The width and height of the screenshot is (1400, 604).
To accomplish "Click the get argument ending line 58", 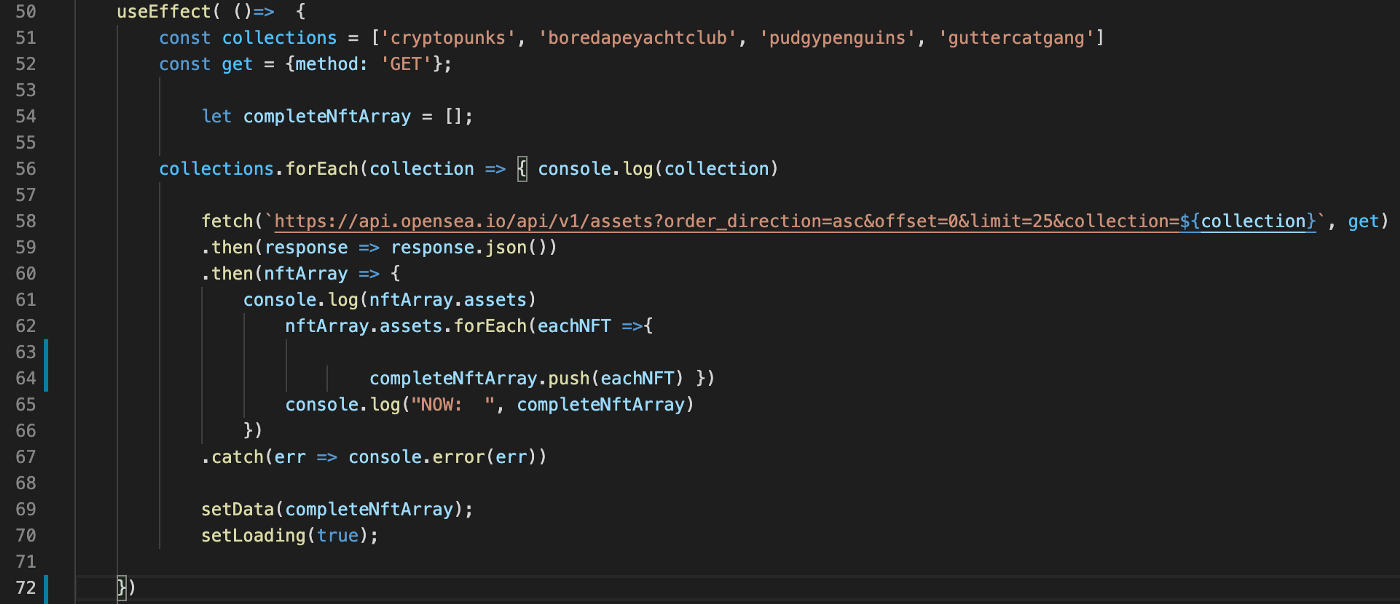I will click(1363, 221).
